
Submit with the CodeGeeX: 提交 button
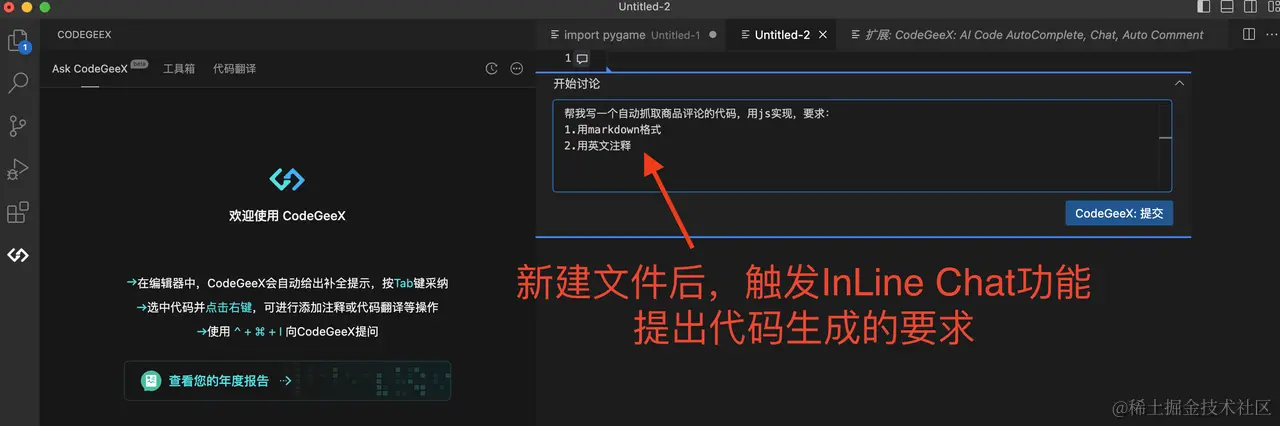[x=1119, y=213]
